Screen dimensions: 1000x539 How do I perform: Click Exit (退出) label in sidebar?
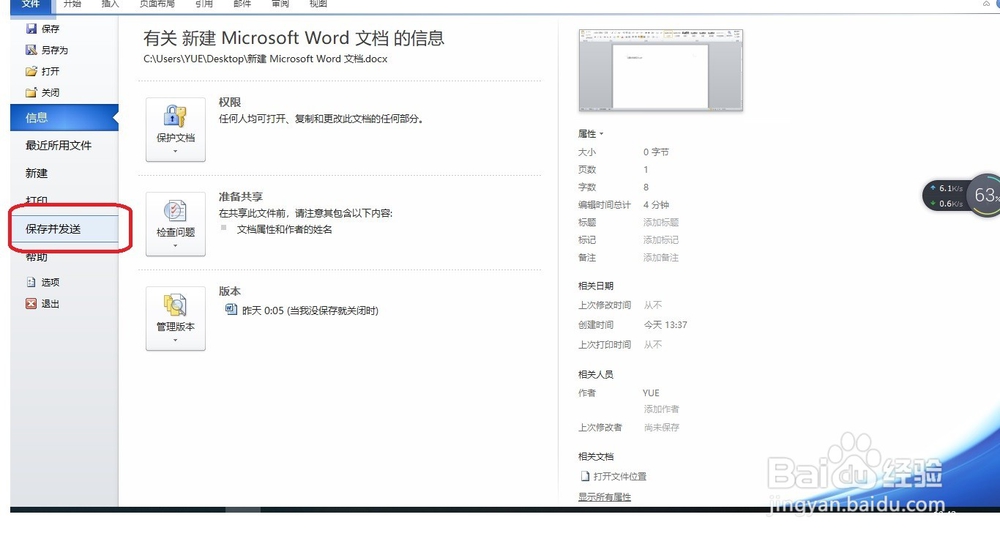[x=50, y=304]
